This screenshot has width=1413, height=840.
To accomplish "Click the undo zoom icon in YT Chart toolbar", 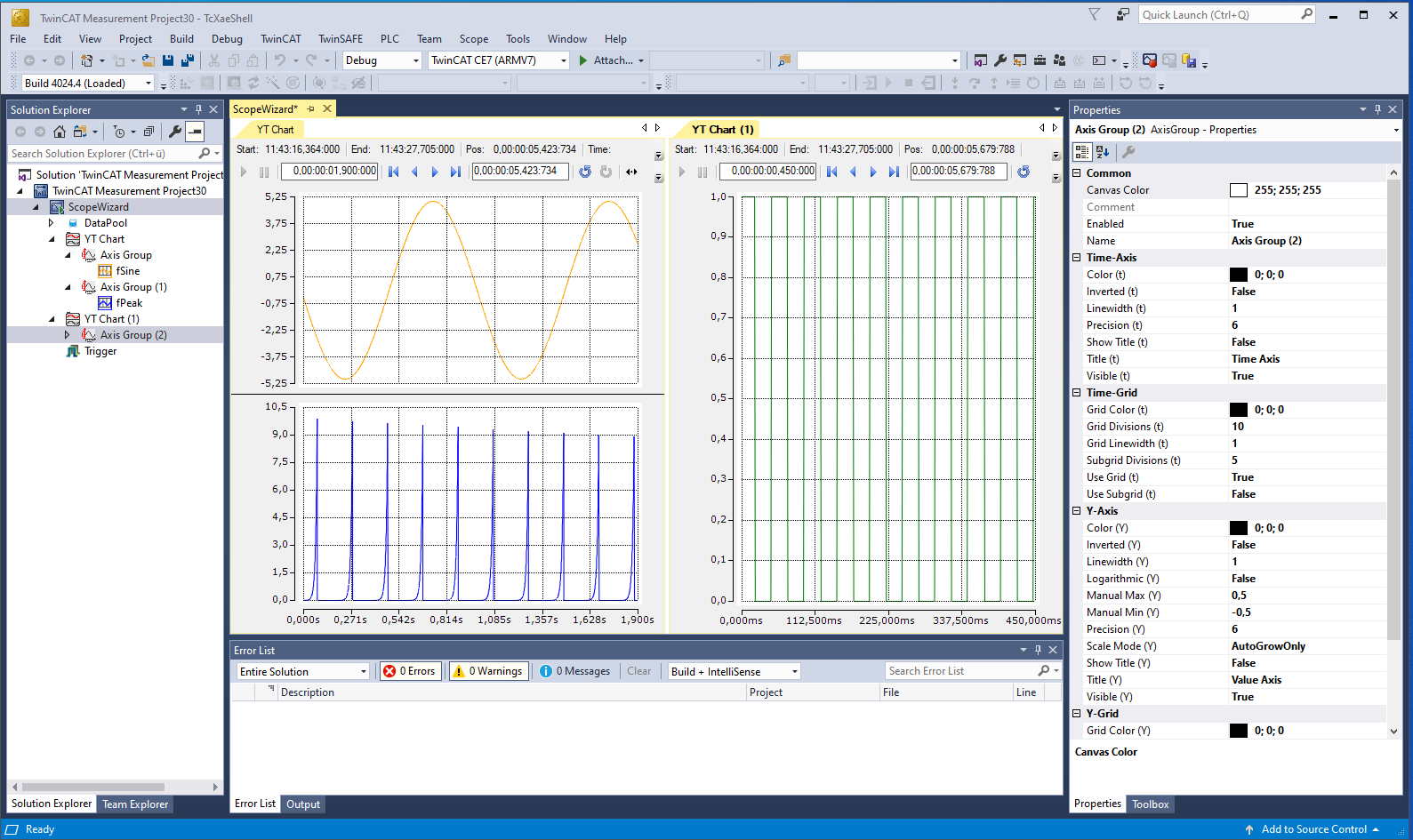I will [585, 172].
